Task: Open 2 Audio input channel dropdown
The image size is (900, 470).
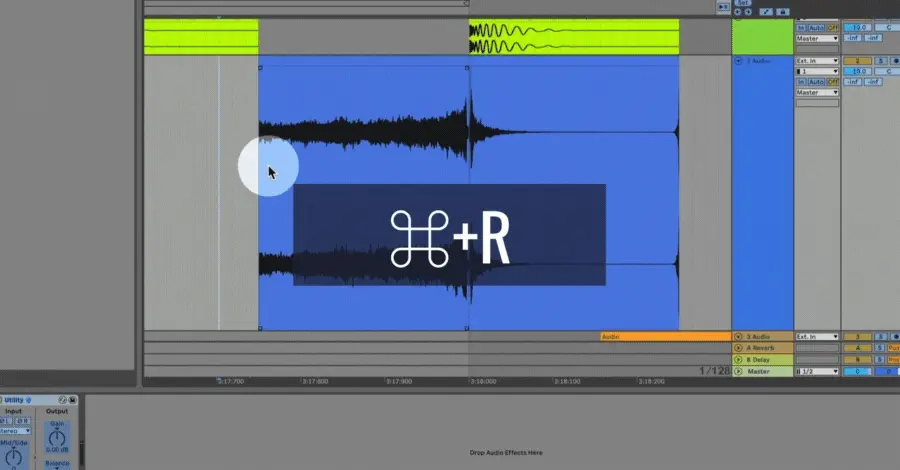Action: pos(817,71)
